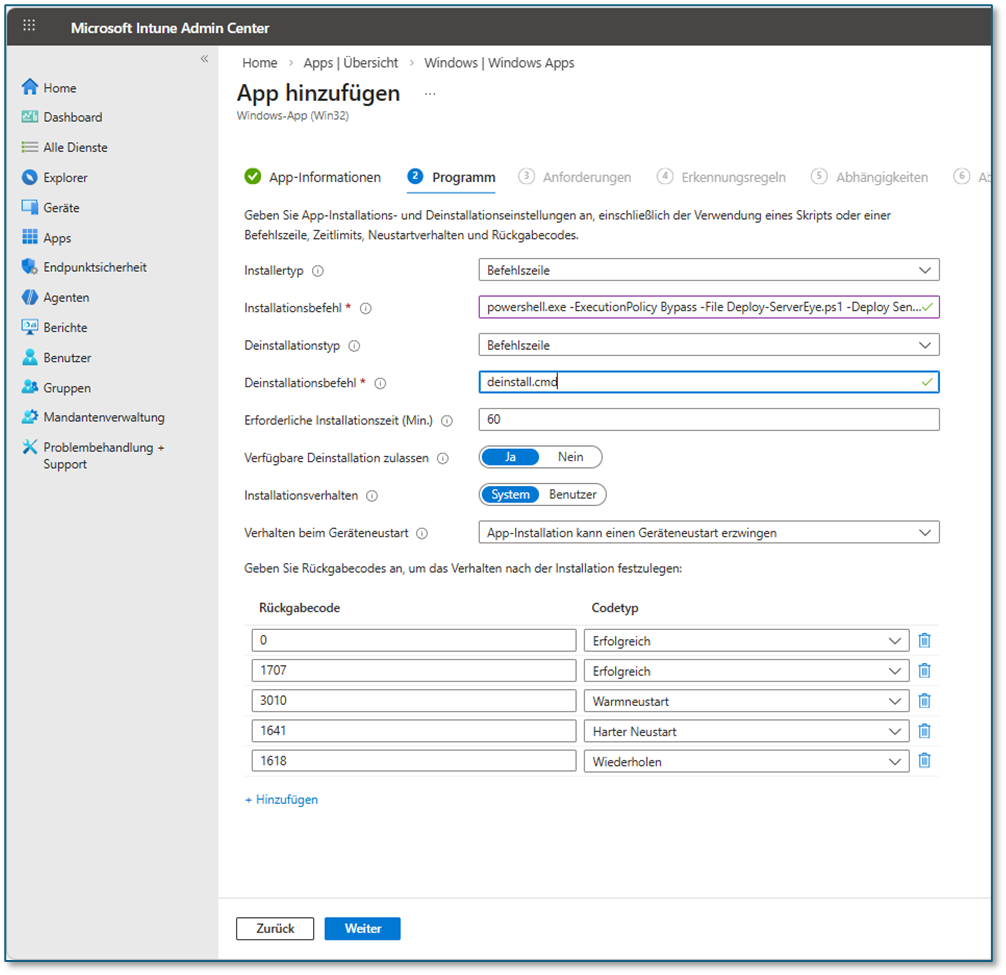Image resolution: width=1006 pixels, height=975 pixels.
Task: Click into the Deinstallationsbefehl field
Action: coord(709,382)
